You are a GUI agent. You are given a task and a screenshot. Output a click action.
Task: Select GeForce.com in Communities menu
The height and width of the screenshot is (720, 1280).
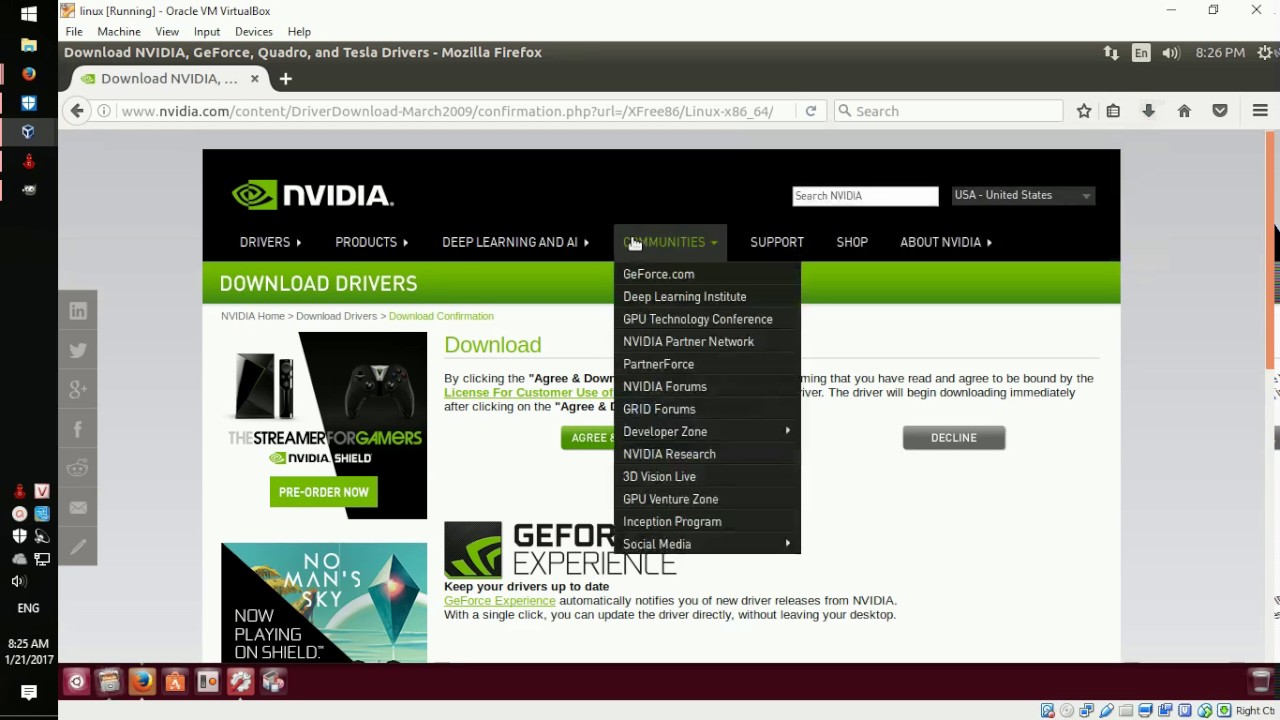[x=658, y=274]
